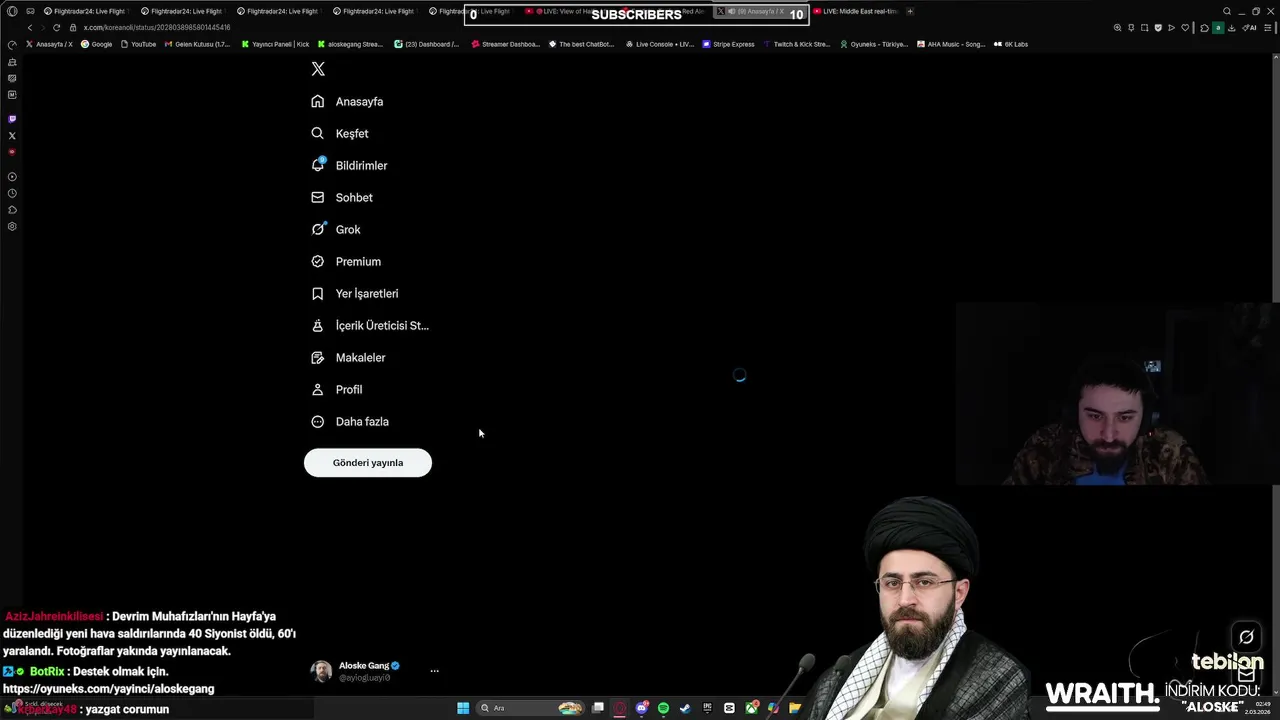
Task: Open the X icon in Opera sidebar
Action: pyautogui.click(x=12, y=135)
